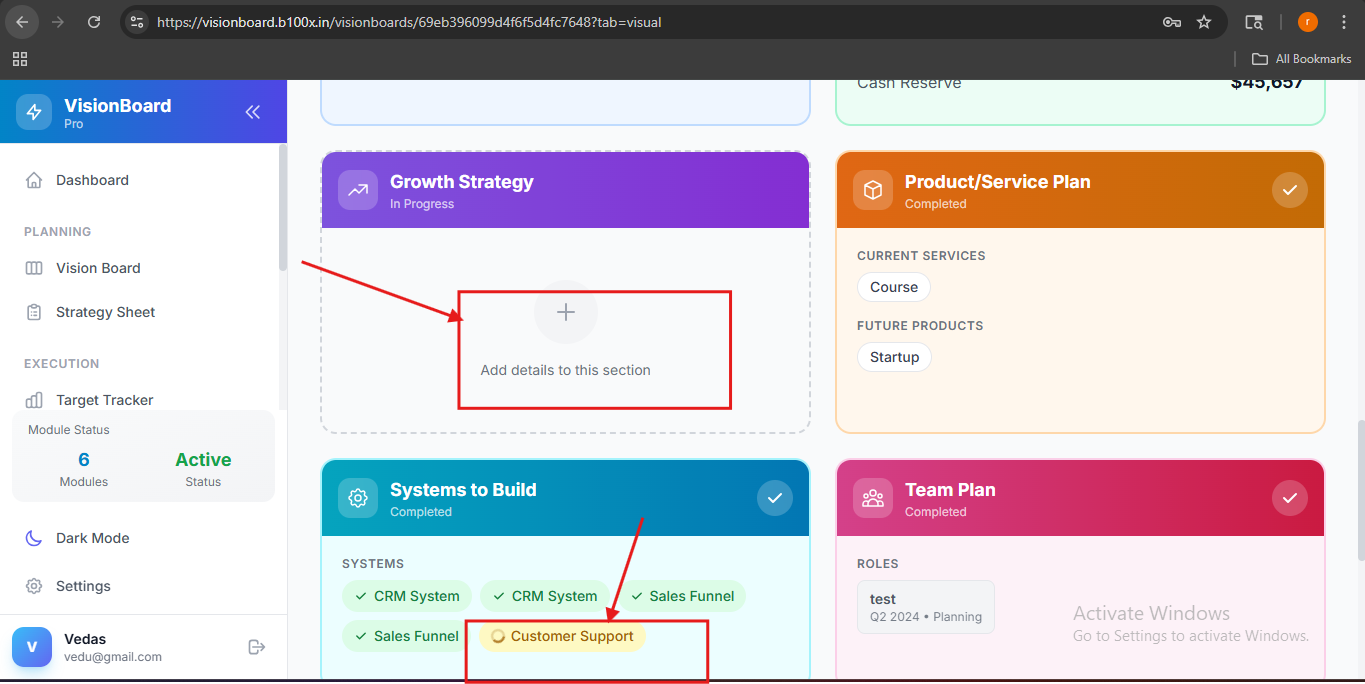Click the Vedas user avatar
Viewport: 1365px width, 684px height.
click(x=32, y=647)
